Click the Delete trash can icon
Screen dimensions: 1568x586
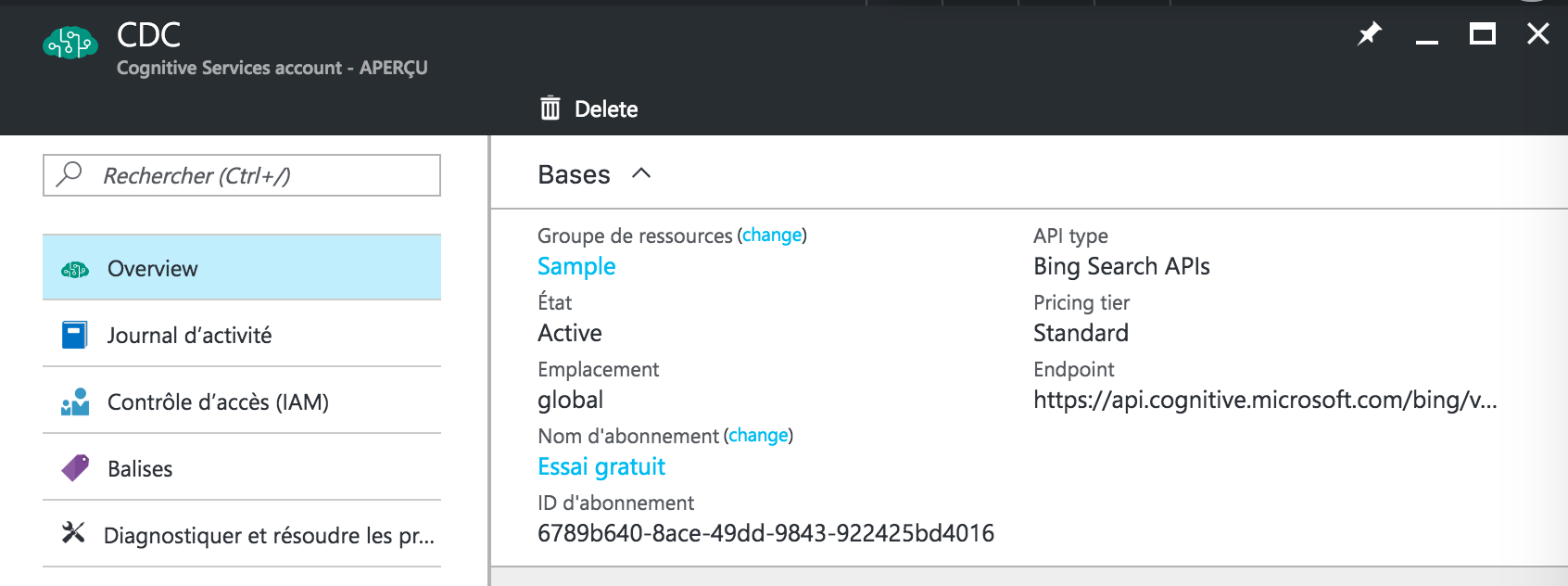(x=550, y=108)
